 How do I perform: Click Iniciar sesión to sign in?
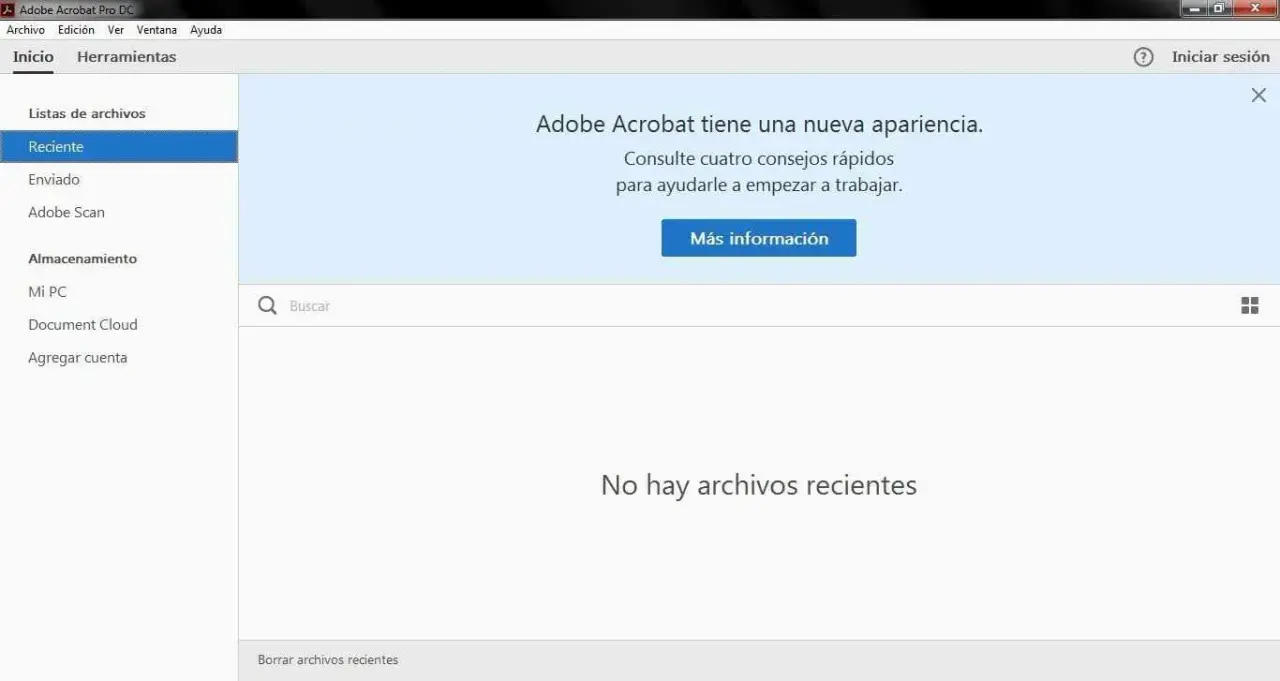(x=1220, y=57)
